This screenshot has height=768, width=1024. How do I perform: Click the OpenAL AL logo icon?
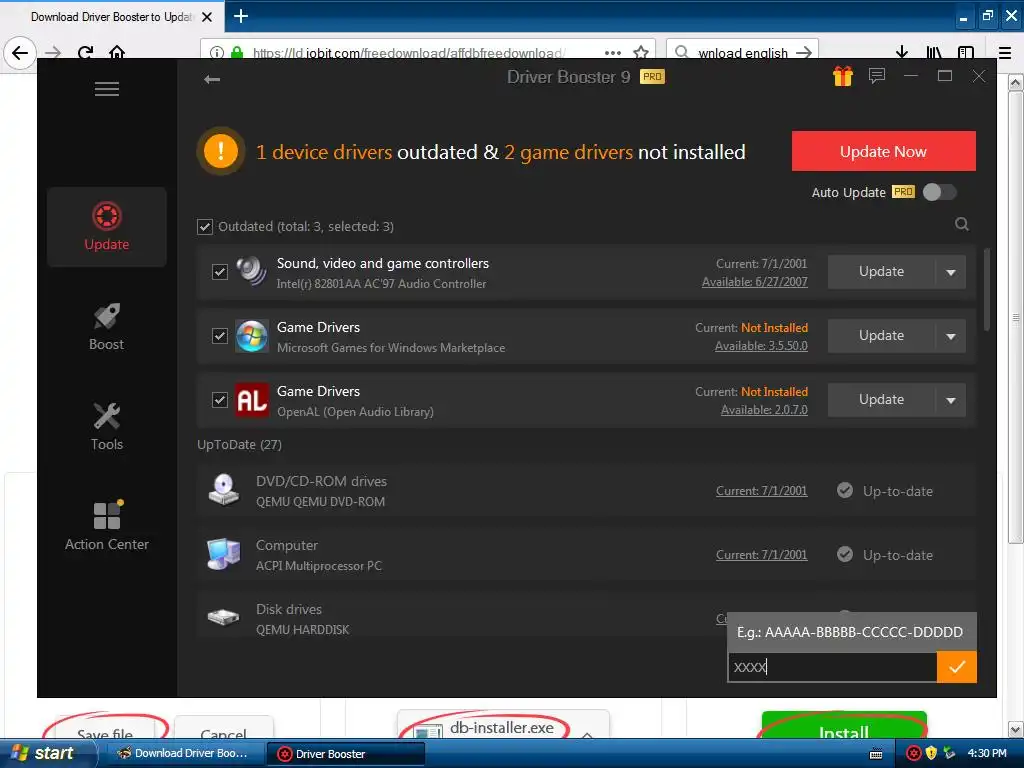coord(251,400)
